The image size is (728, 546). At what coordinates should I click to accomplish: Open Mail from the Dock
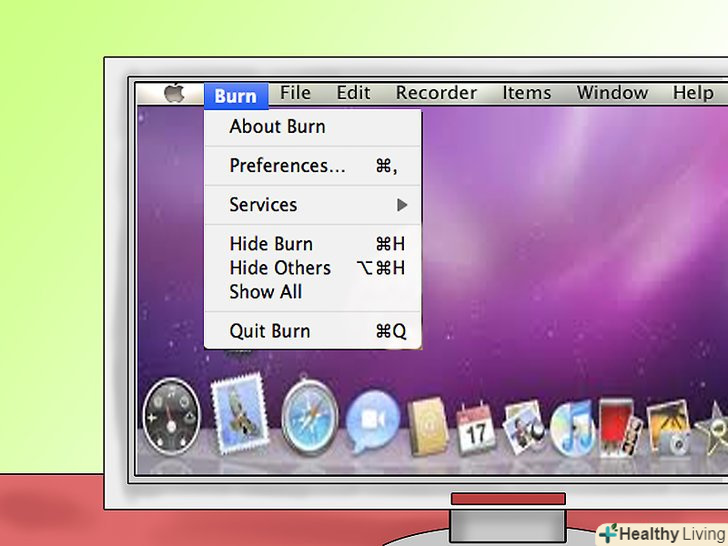(x=240, y=414)
